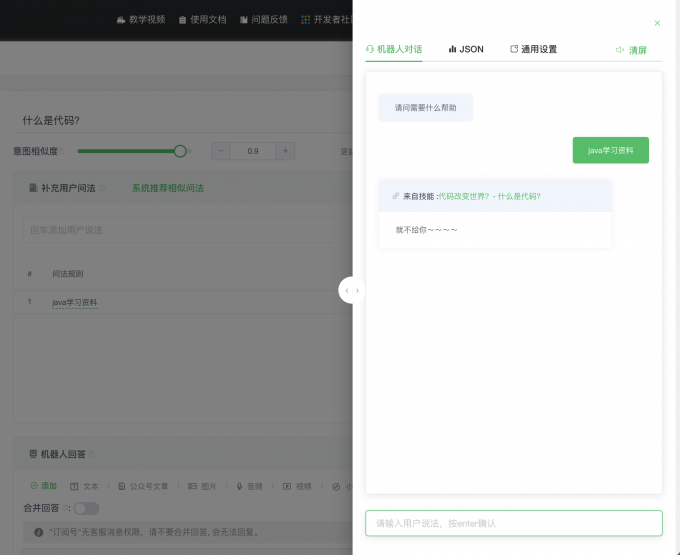Click 问题反馈 in the top navigation

(263, 19)
